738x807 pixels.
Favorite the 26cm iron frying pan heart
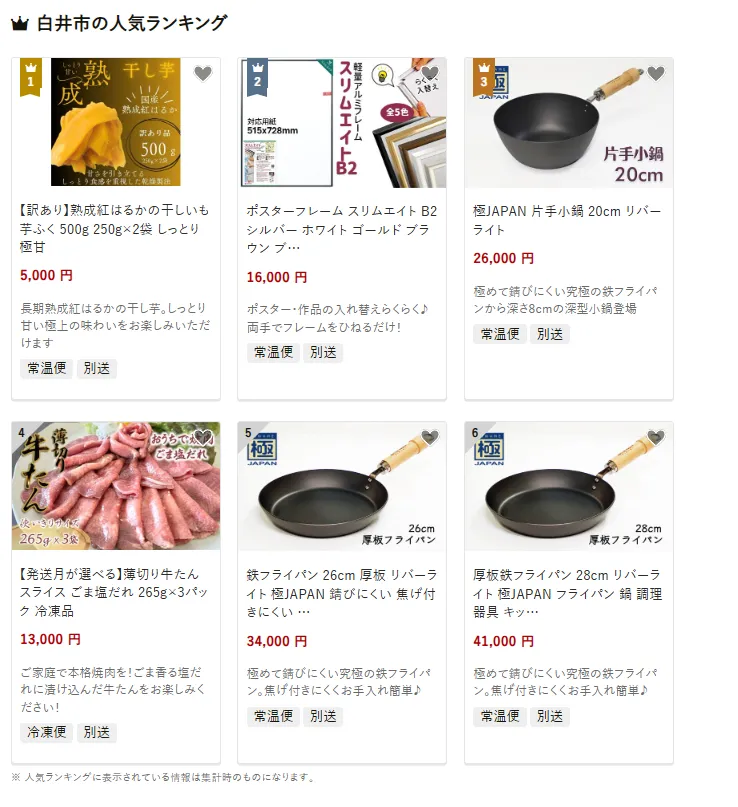point(430,437)
